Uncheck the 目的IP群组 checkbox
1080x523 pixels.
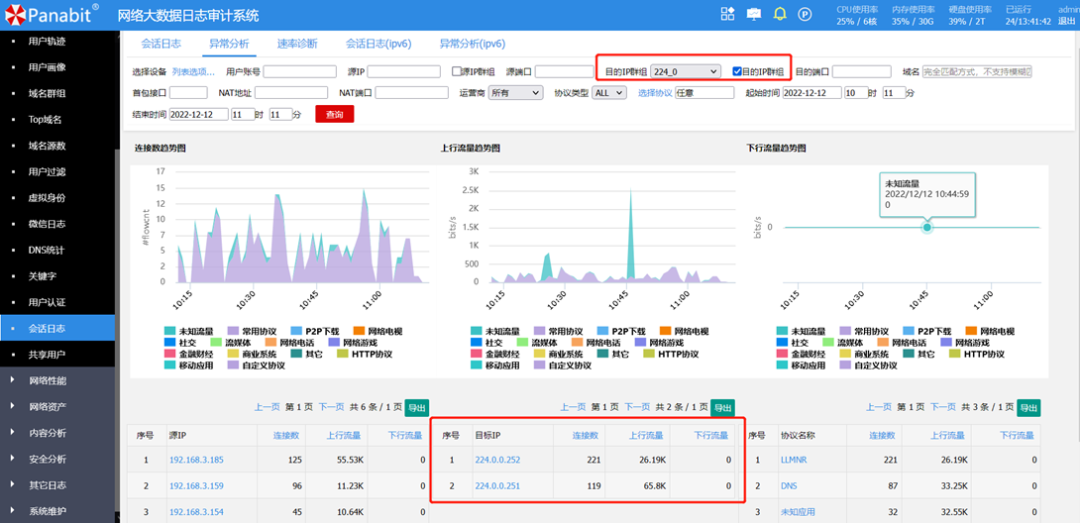[x=737, y=71]
